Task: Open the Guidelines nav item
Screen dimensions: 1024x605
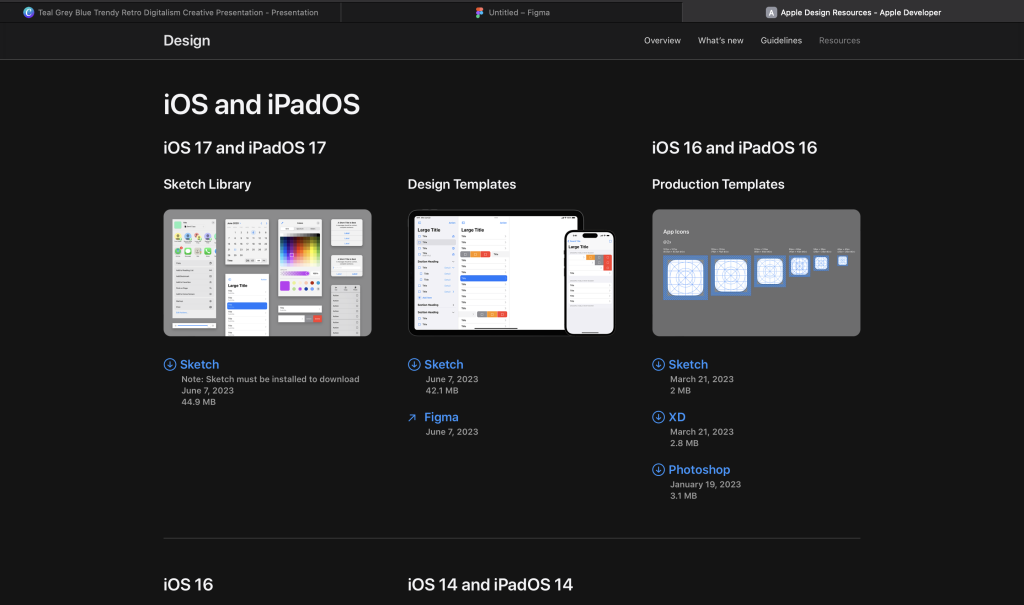Action: pos(781,41)
